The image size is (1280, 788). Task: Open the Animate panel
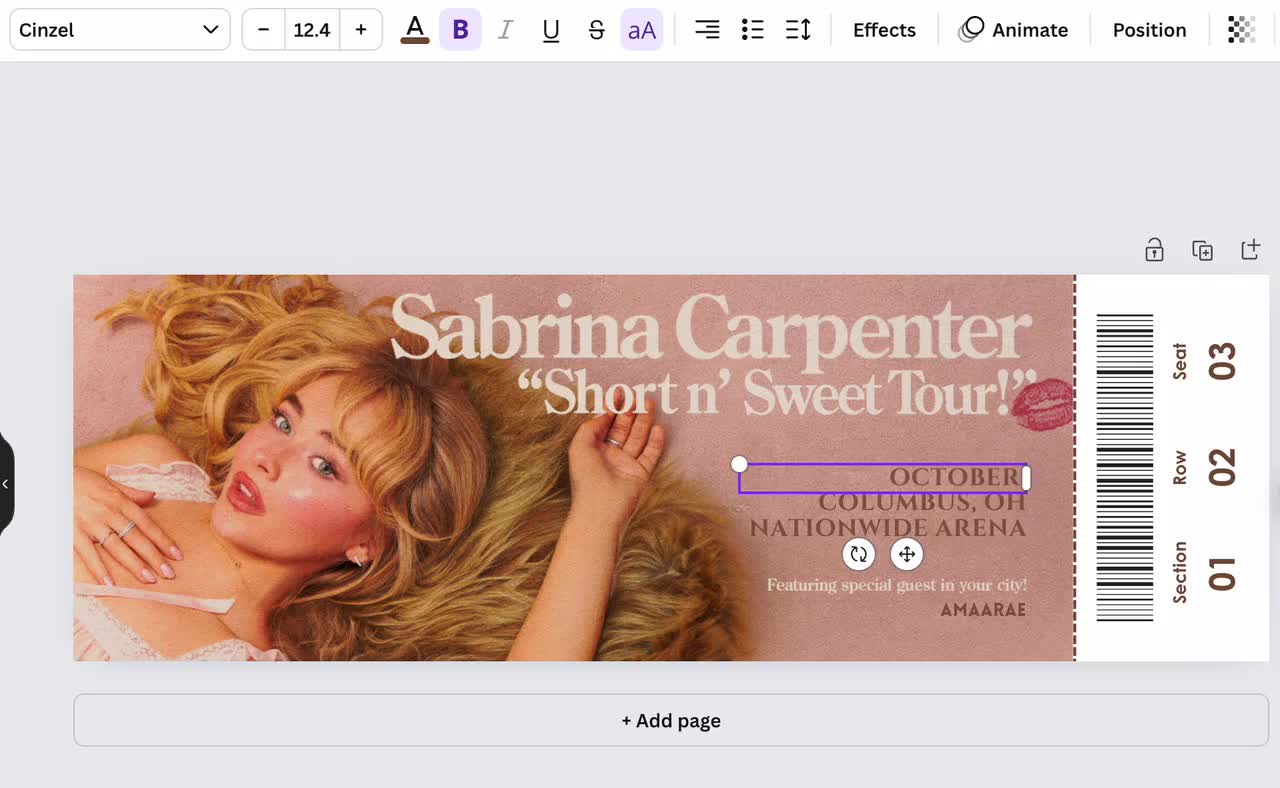[1014, 30]
